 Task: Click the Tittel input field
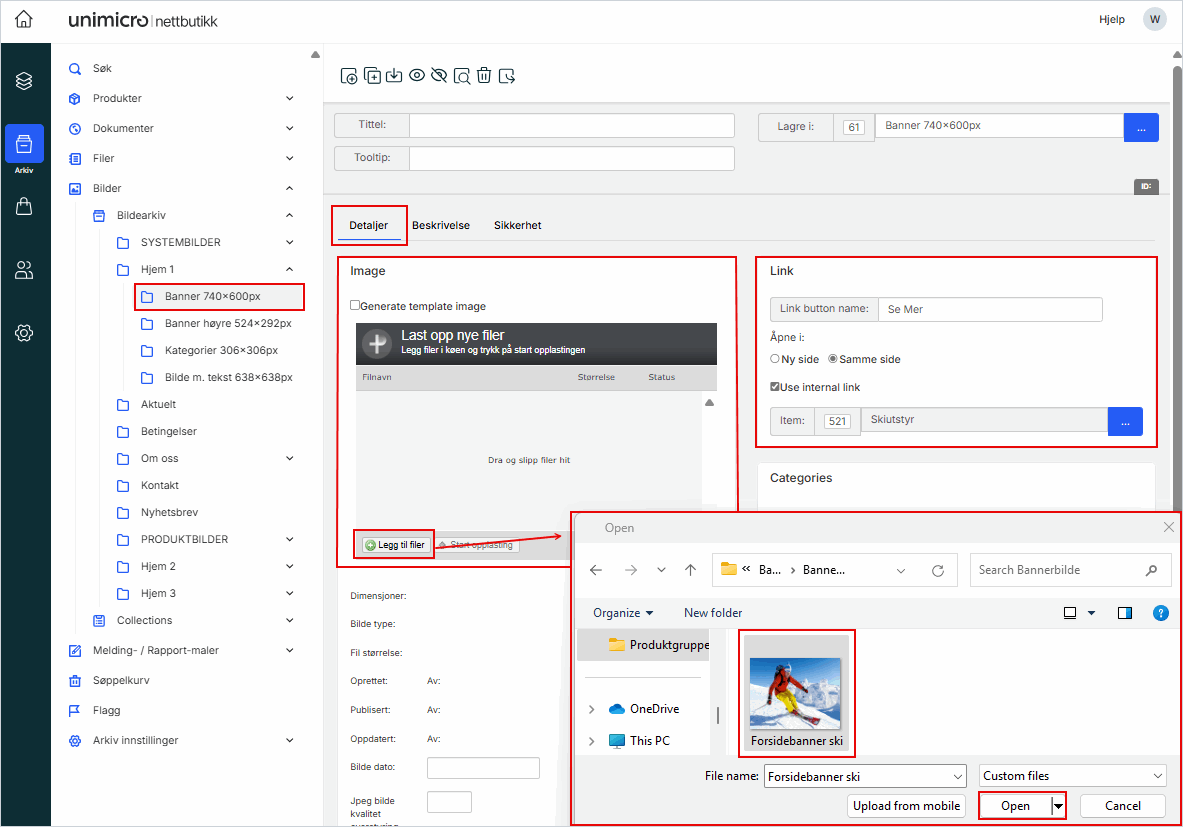click(x=571, y=125)
